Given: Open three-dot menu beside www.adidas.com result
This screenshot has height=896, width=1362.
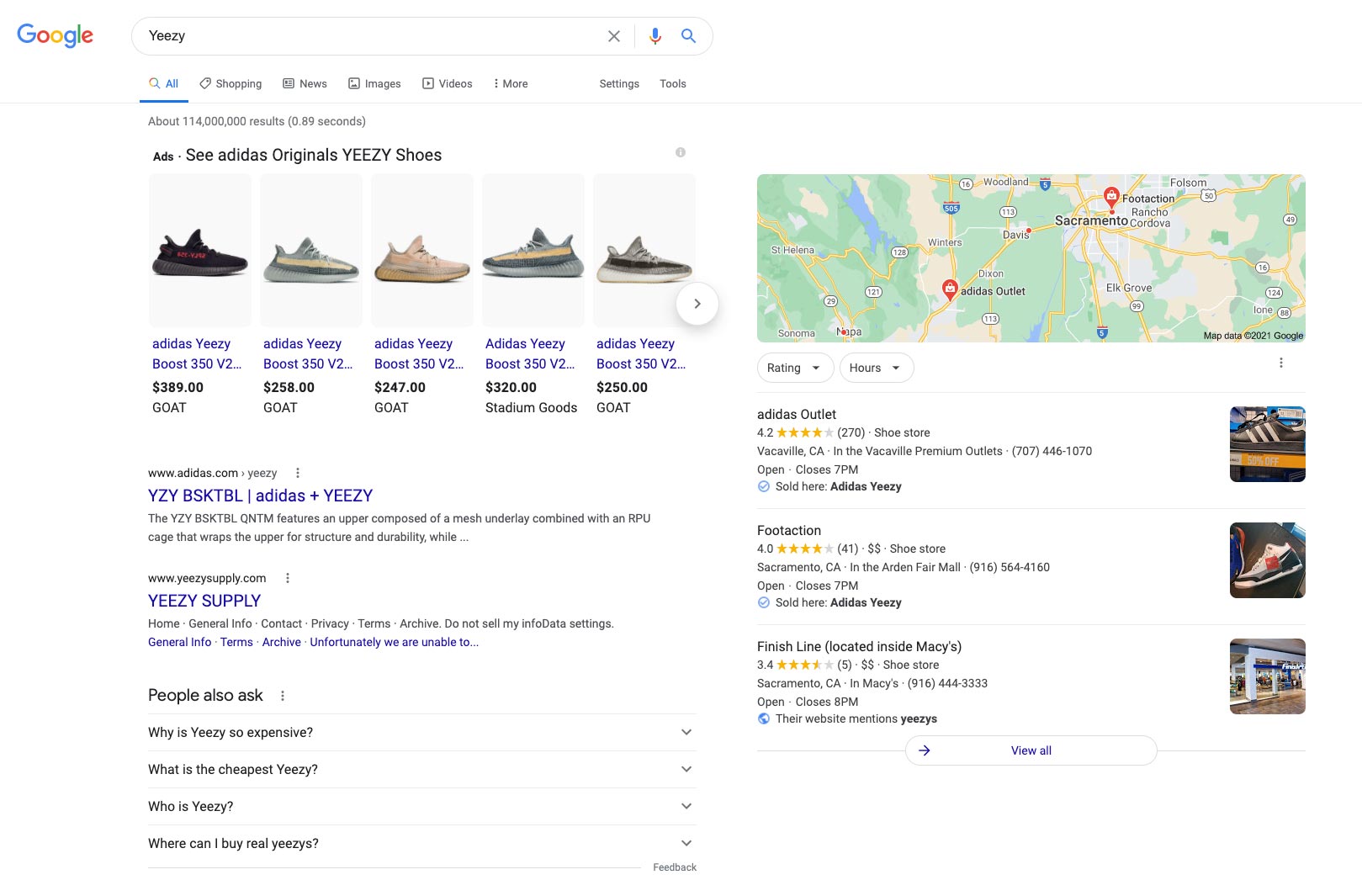Looking at the screenshot, I should tap(298, 473).
